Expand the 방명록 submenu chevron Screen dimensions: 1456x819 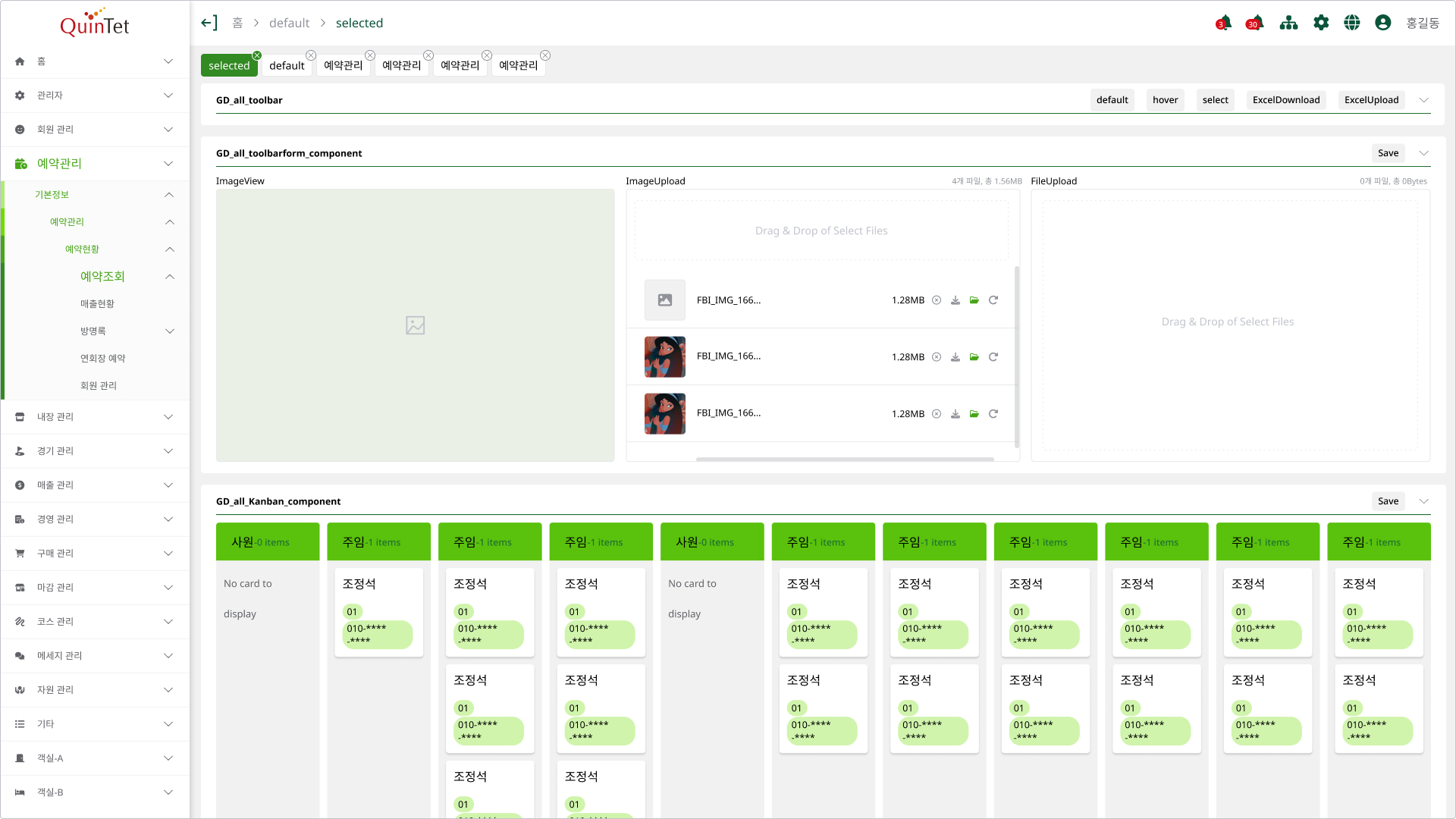170,331
